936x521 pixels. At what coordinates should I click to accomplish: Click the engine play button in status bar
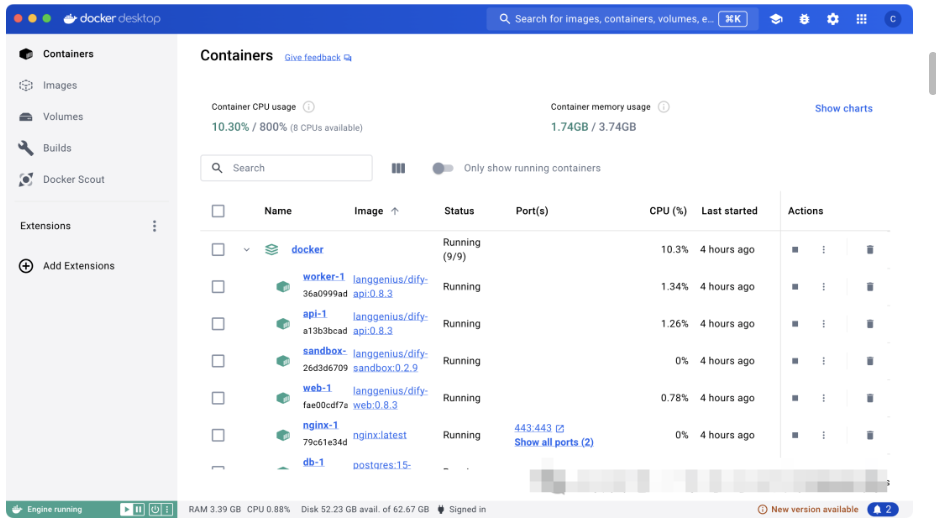126,509
